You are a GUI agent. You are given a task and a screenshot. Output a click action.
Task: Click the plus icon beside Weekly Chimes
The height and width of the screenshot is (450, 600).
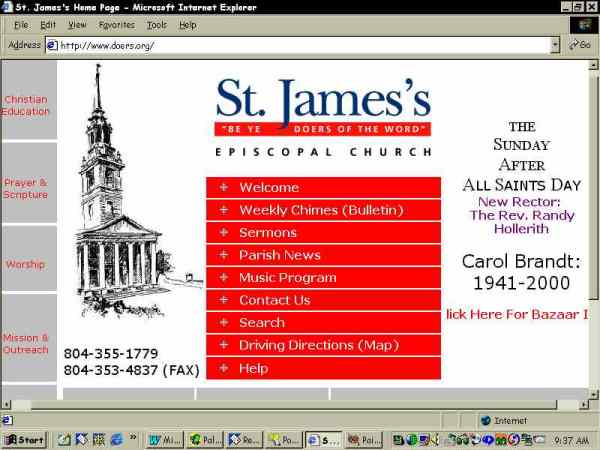pyautogui.click(x=224, y=210)
